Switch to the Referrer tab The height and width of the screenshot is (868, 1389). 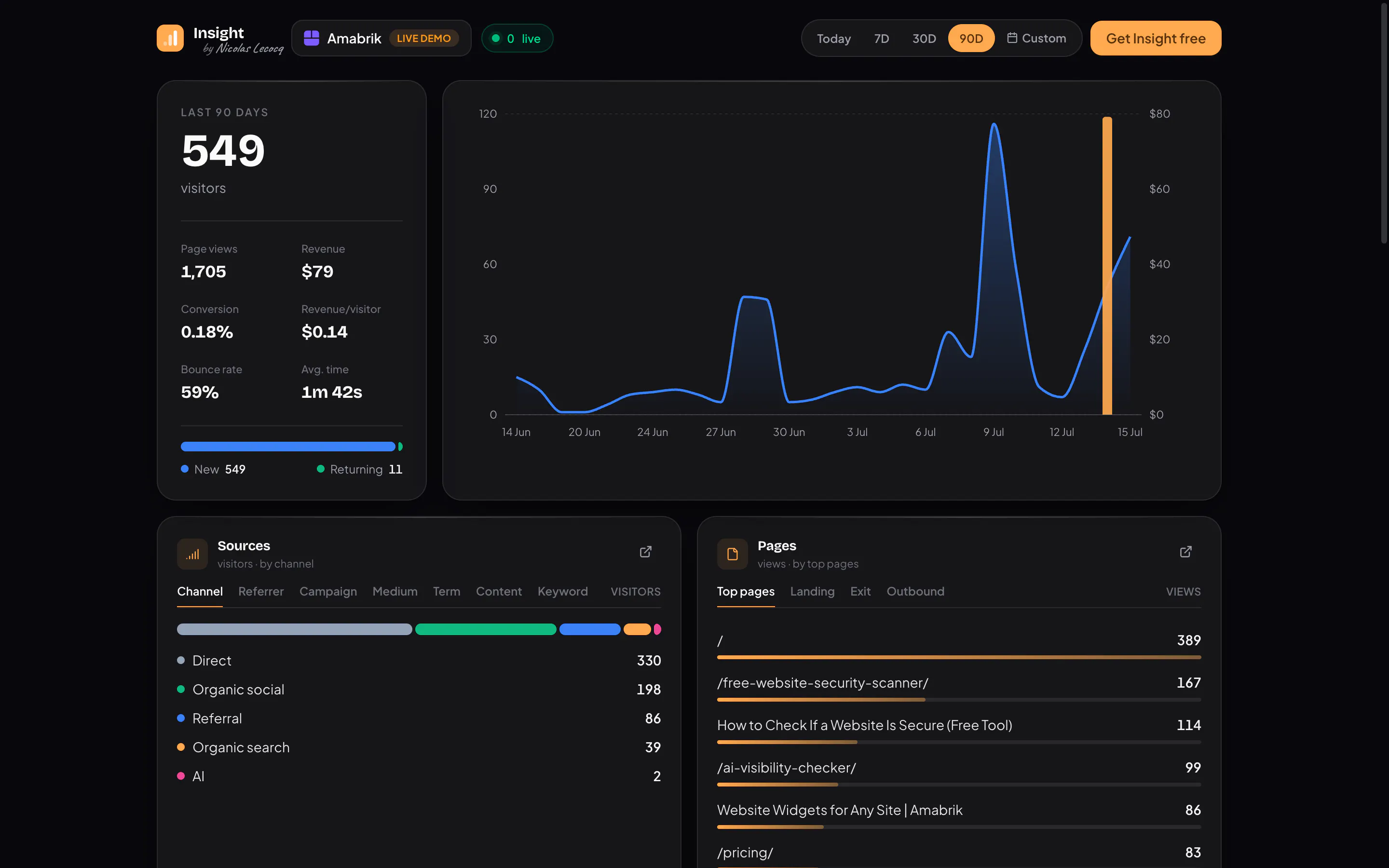pyautogui.click(x=261, y=591)
